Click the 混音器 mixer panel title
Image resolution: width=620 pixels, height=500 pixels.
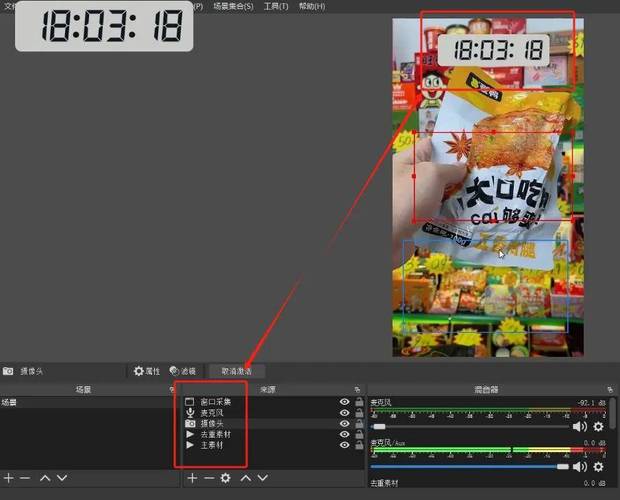click(x=486, y=390)
